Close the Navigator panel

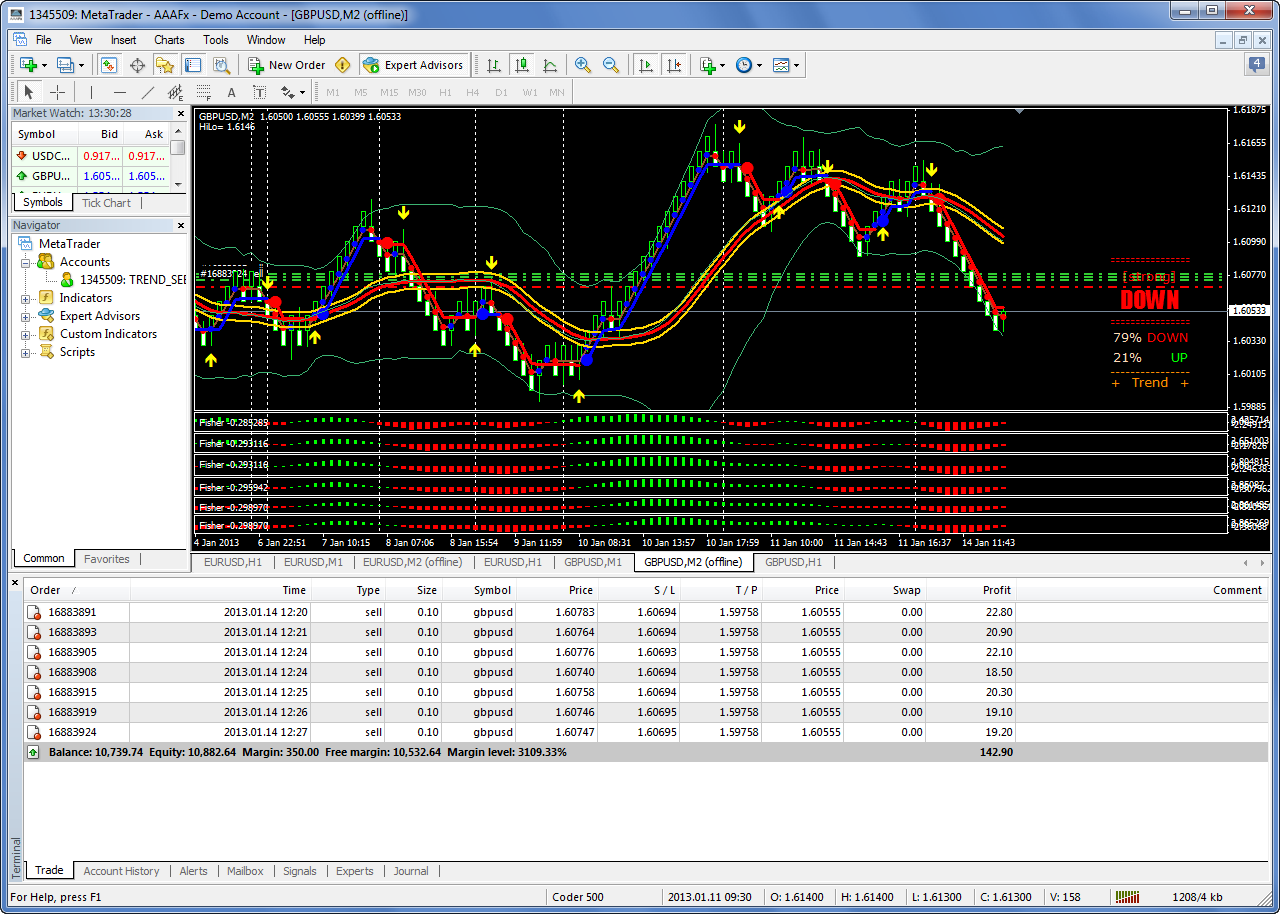tap(180, 225)
